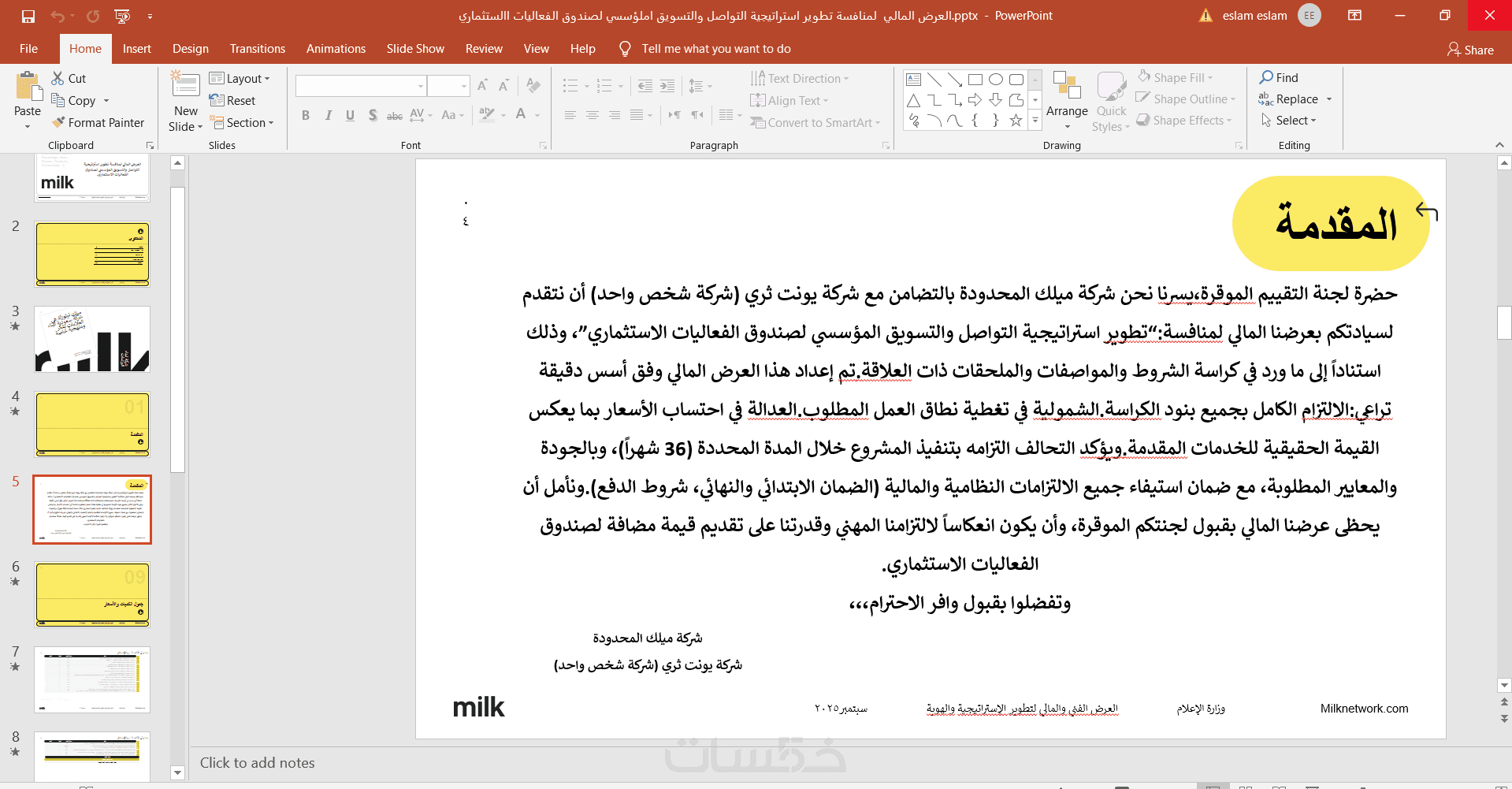This screenshot has width=1512, height=789.
Task: Click the Share button
Action: 1470,50
